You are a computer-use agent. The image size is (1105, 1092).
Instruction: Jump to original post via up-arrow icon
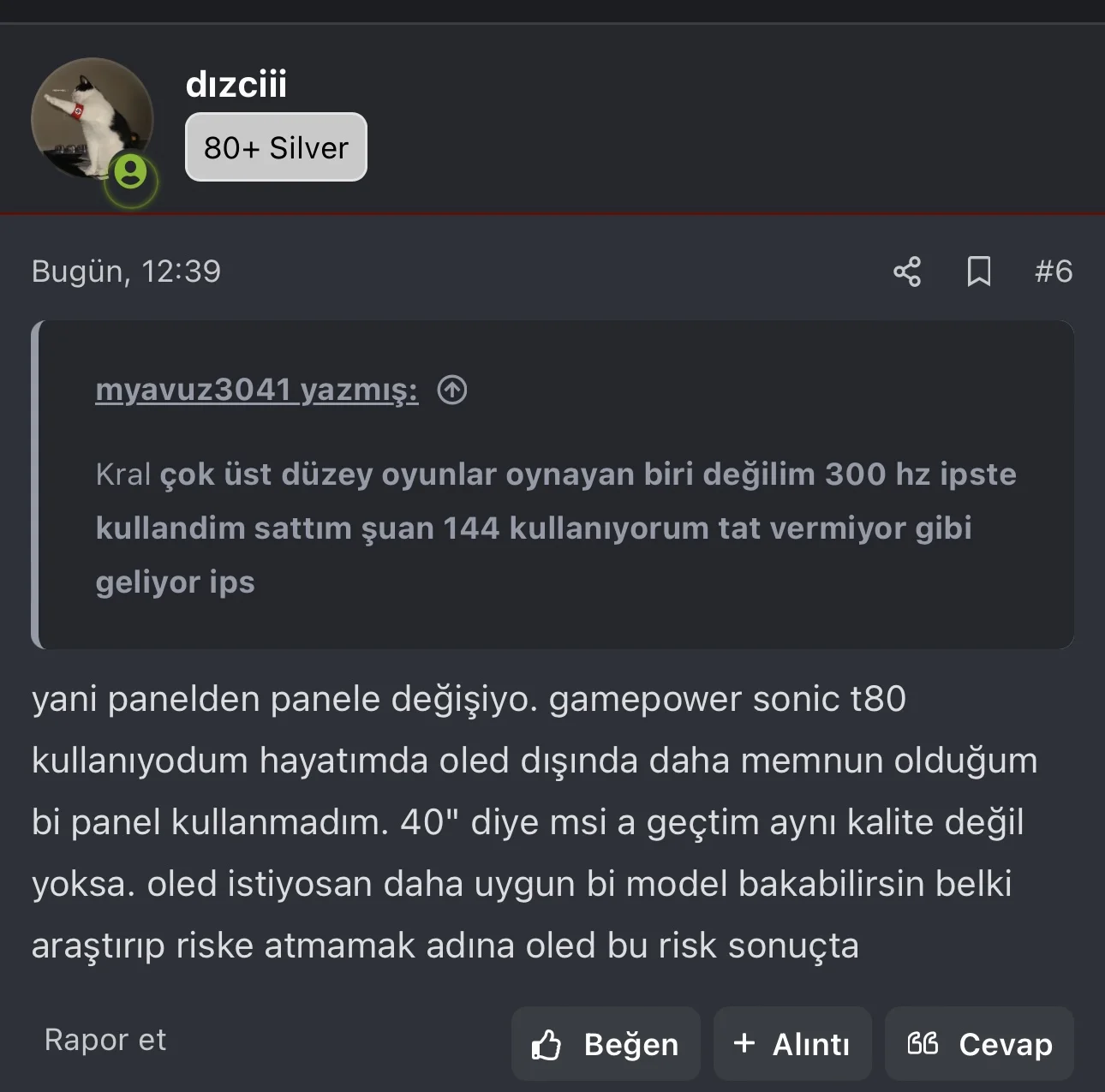click(x=452, y=390)
